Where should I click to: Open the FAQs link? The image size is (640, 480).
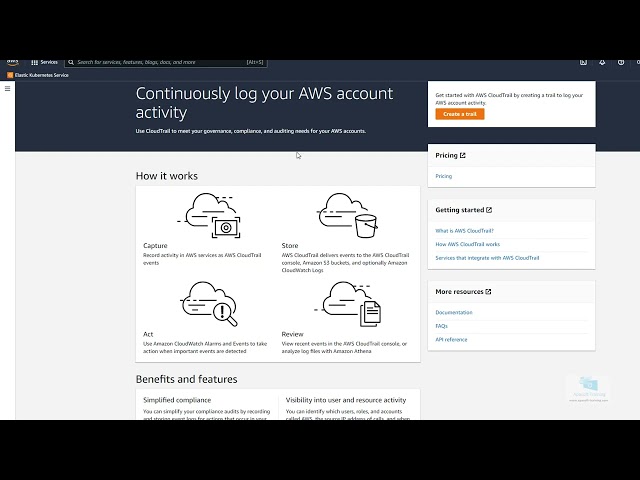[x=441, y=326]
